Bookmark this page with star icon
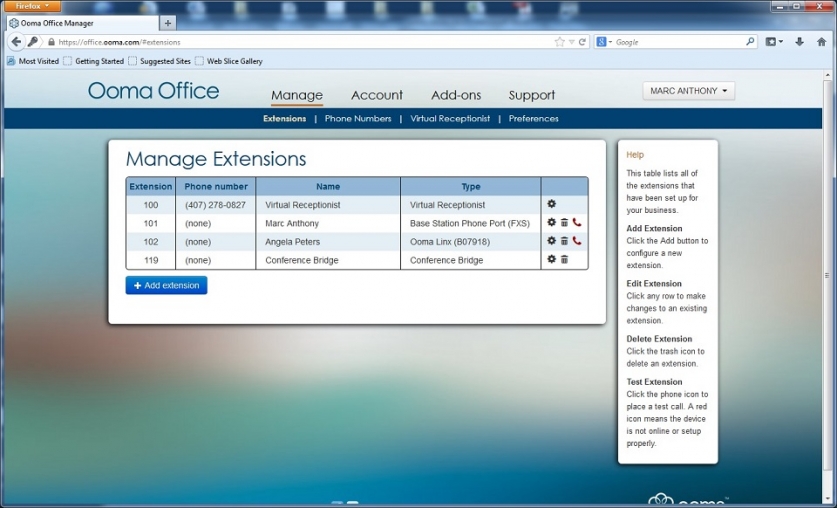This screenshot has width=837, height=508. [x=559, y=42]
